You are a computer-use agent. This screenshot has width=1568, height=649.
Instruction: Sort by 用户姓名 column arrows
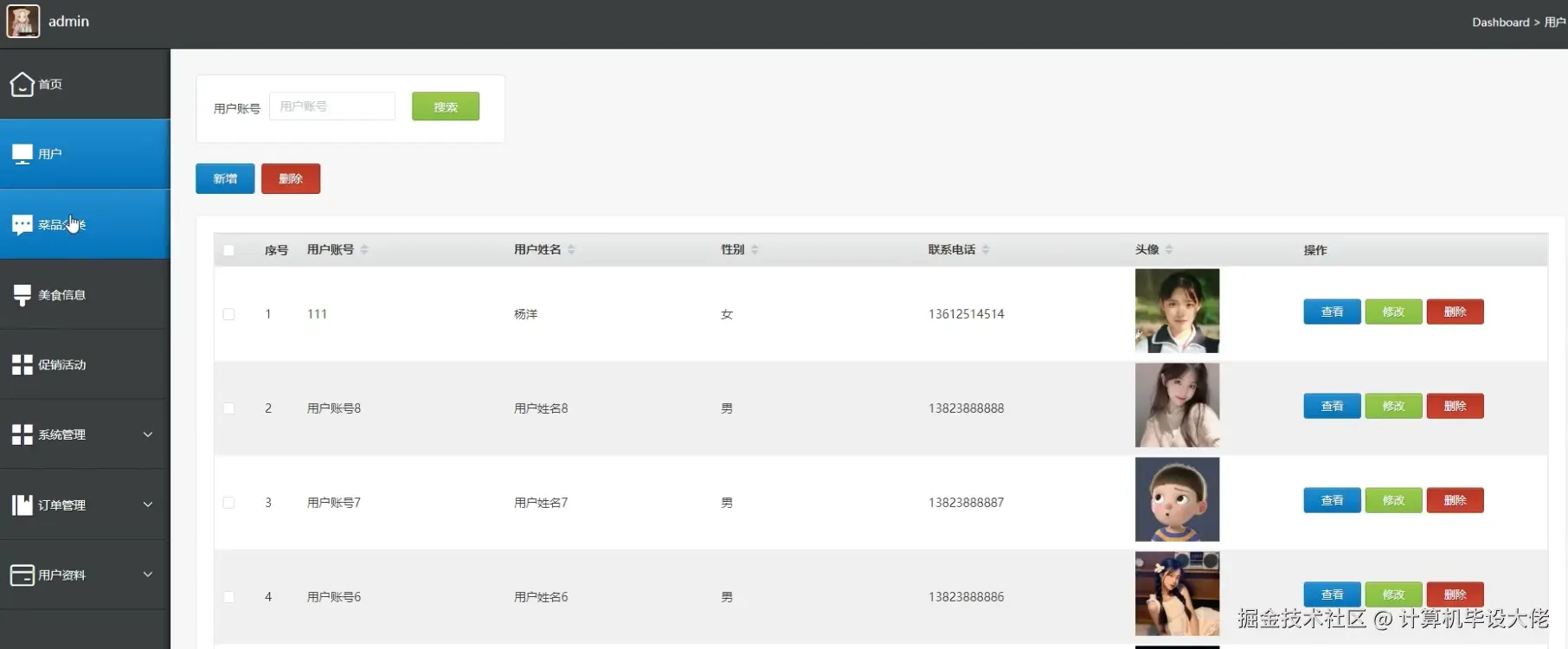click(x=571, y=249)
